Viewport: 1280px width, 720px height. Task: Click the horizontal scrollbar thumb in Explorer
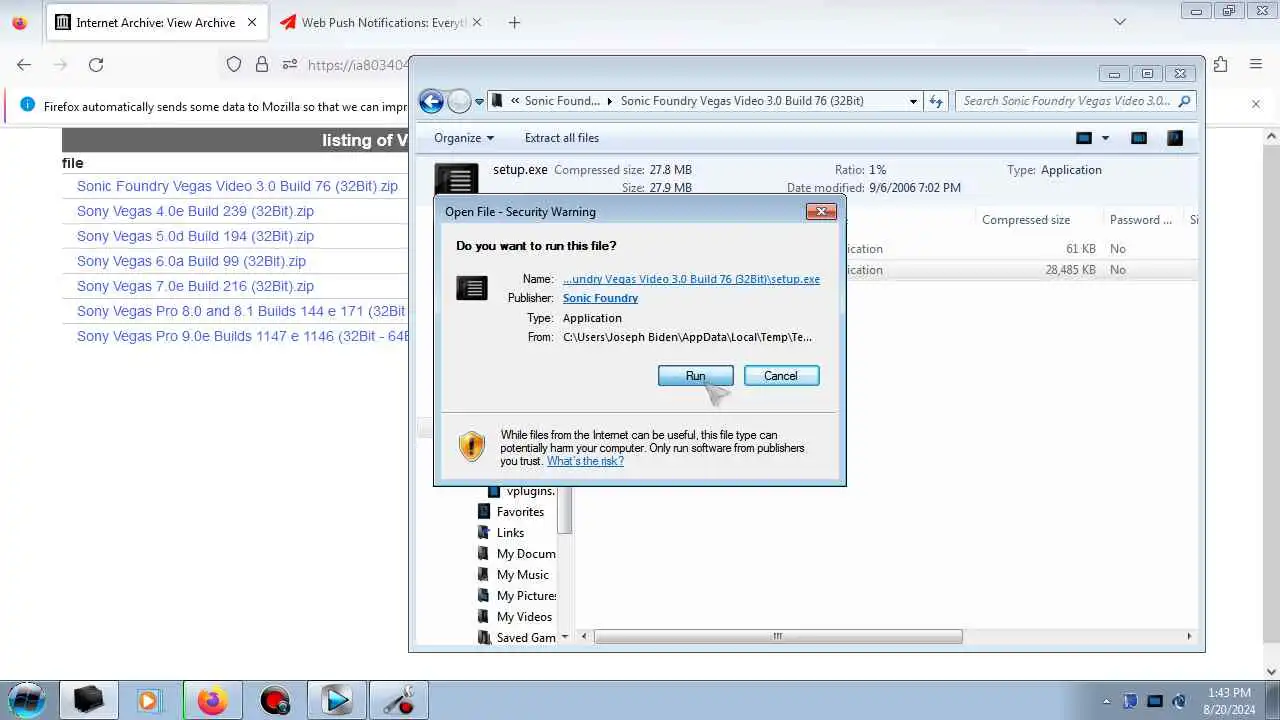point(778,637)
